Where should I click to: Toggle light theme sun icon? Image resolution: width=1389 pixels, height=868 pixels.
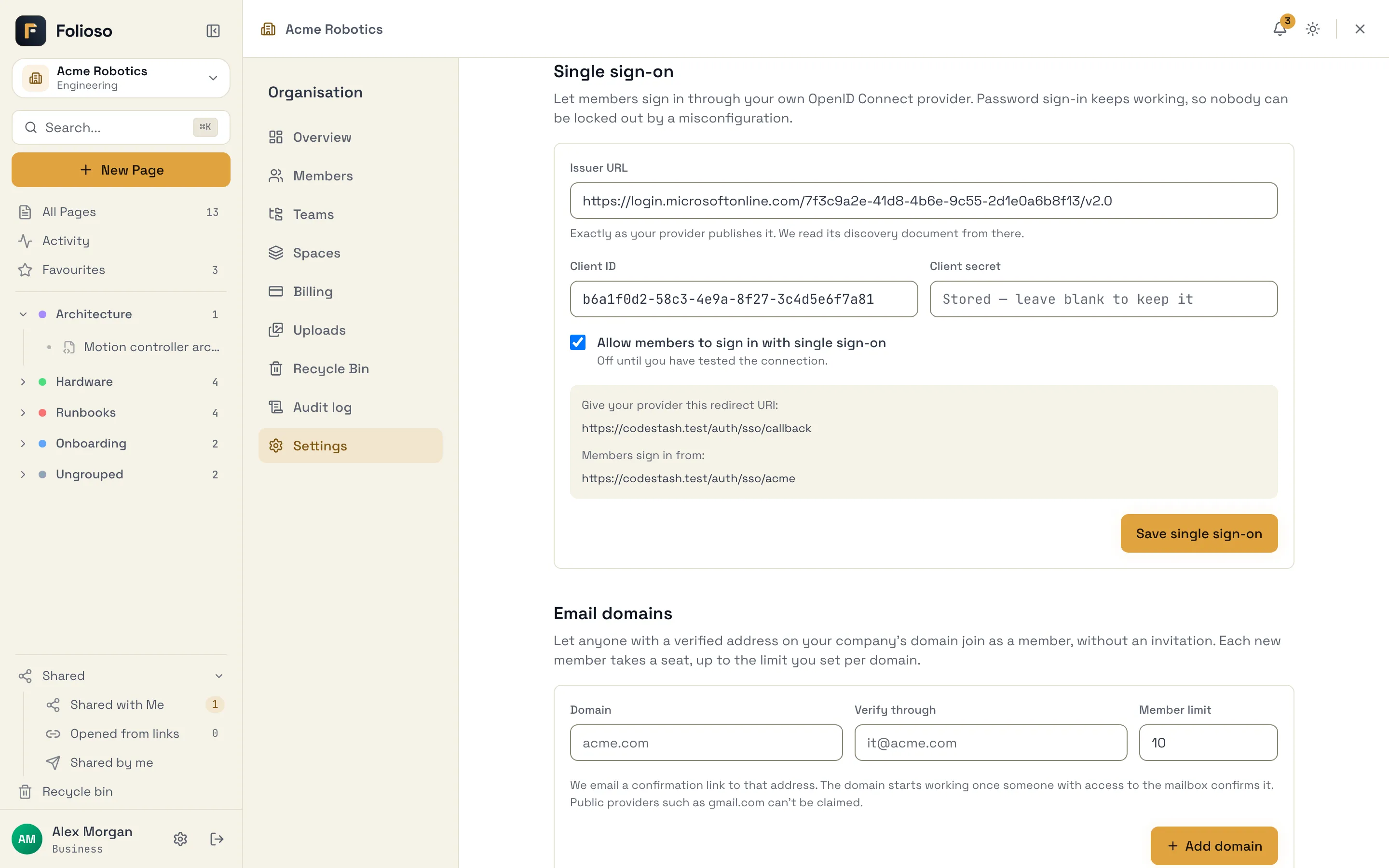(1313, 29)
